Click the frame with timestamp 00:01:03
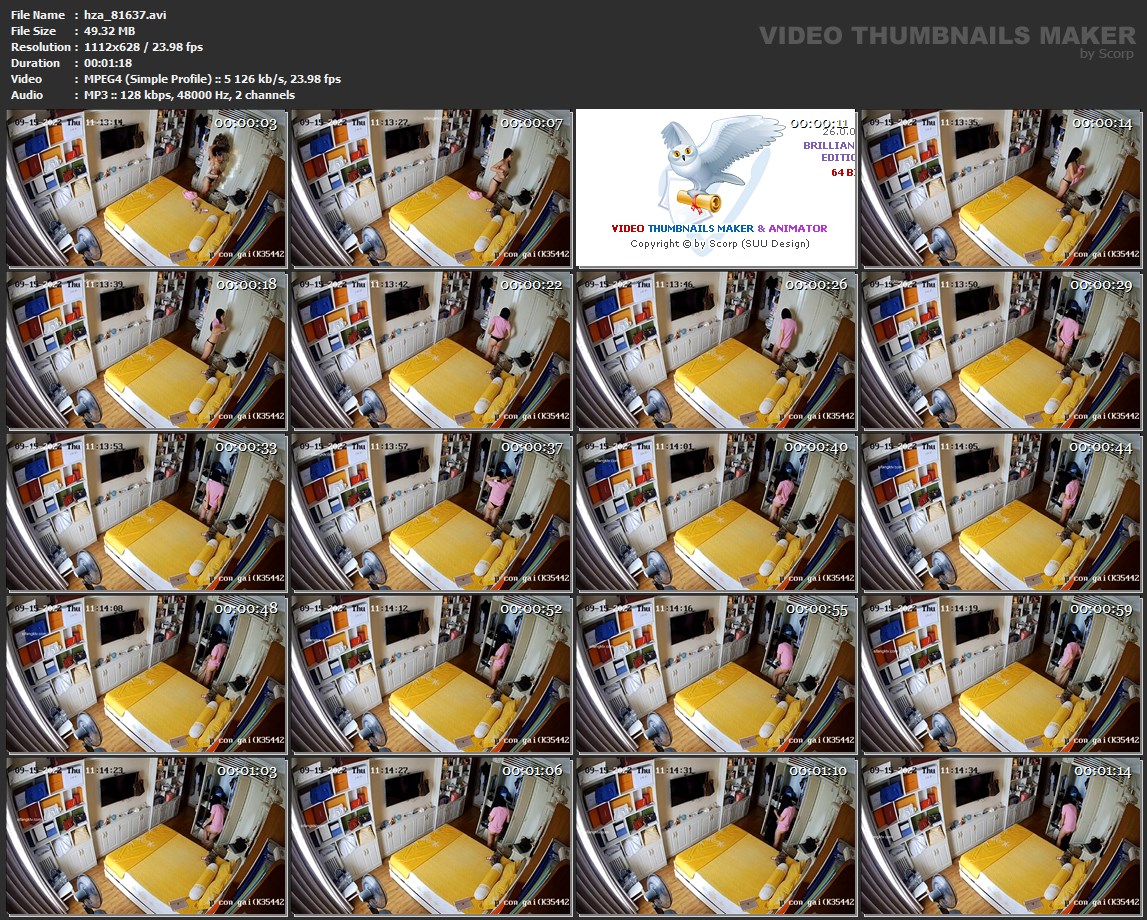The width and height of the screenshot is (1147, 920). click(146, 836)
